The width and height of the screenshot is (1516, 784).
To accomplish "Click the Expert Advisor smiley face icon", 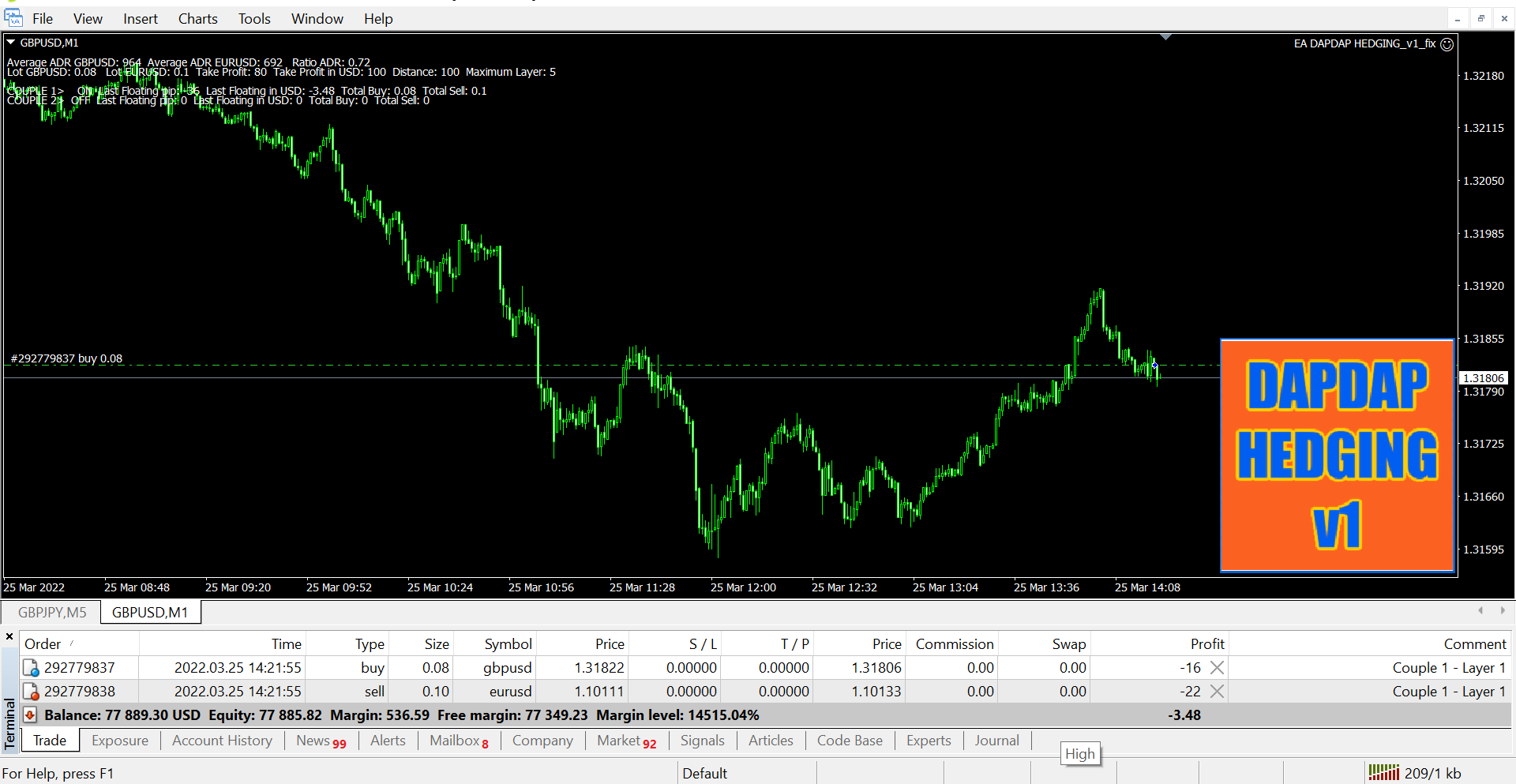I will (1447, 44).
